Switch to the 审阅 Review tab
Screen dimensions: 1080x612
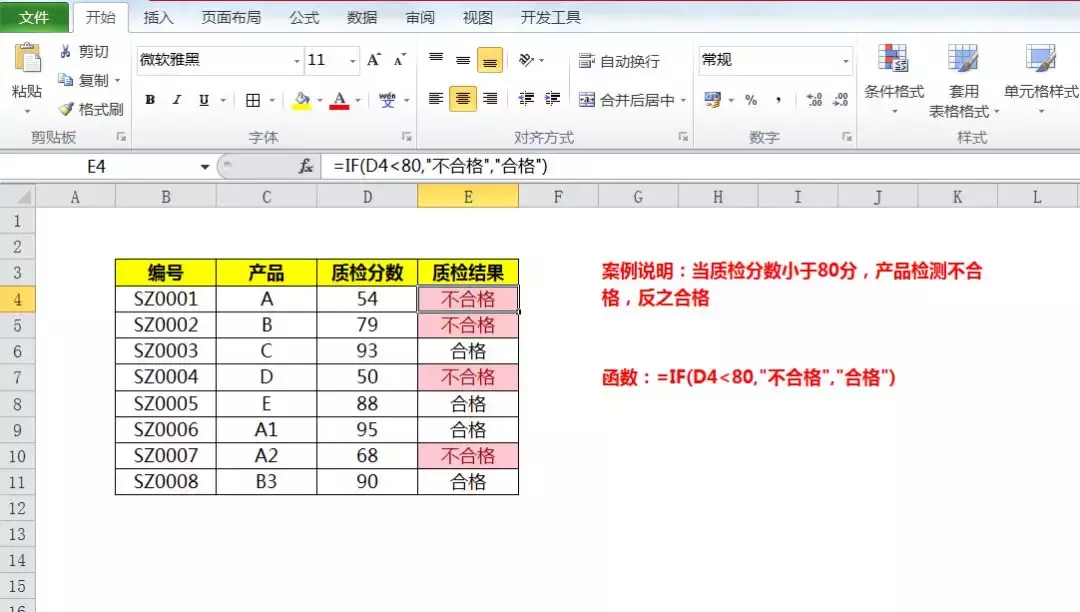[420, 17]
